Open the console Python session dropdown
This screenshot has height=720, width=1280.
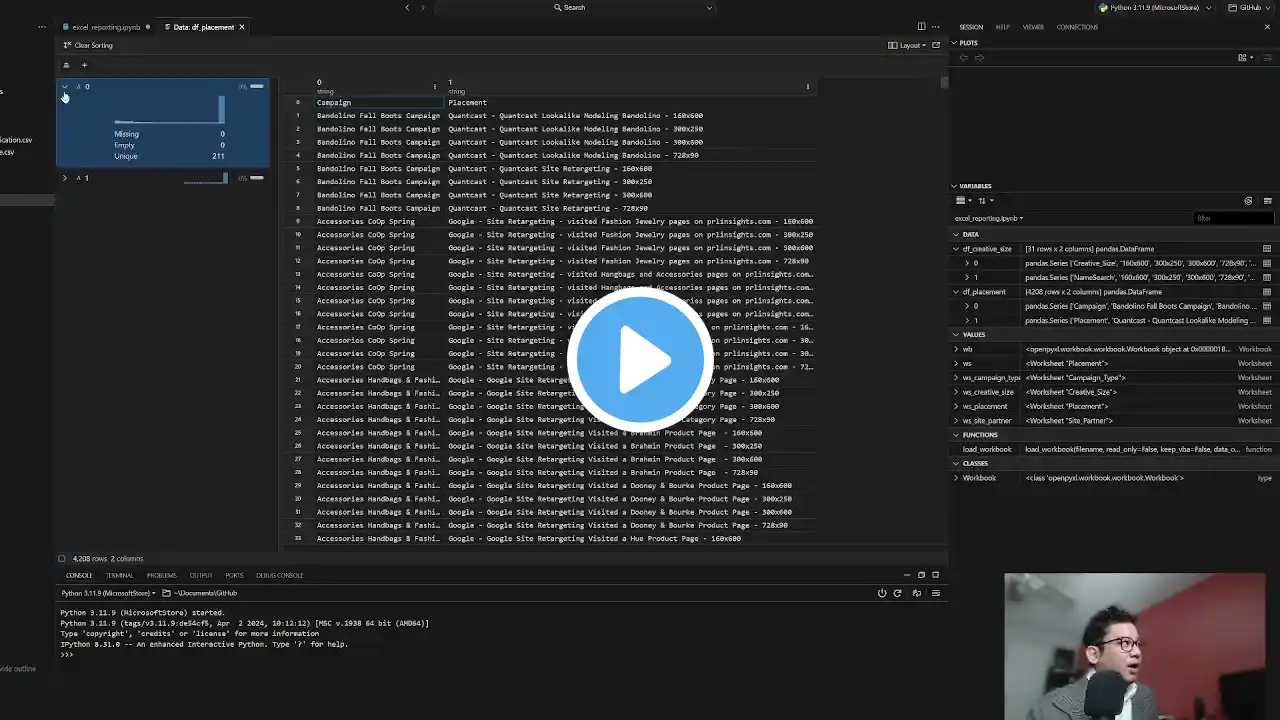tap(109, 593)
